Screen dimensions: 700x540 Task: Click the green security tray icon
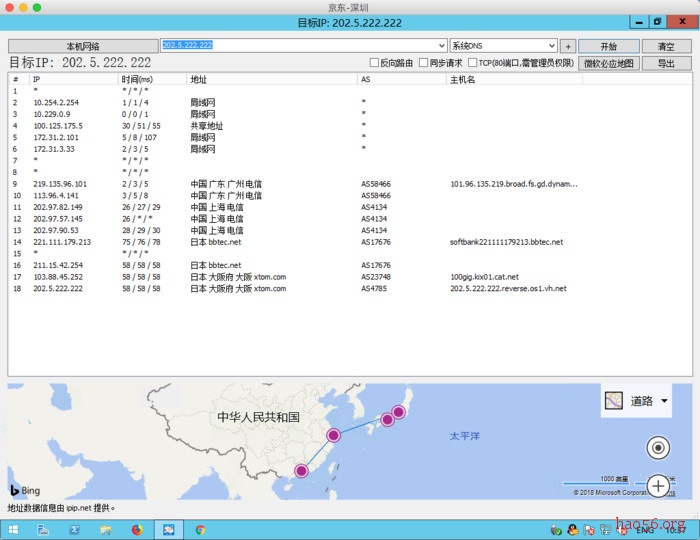click(556, 530)
